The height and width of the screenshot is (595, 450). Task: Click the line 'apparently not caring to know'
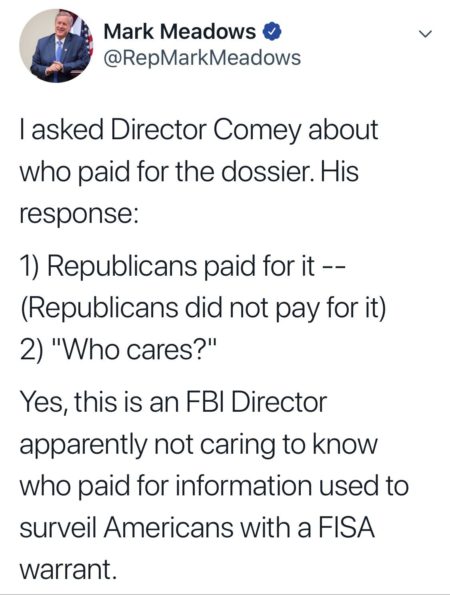click(x=198, y=445)
